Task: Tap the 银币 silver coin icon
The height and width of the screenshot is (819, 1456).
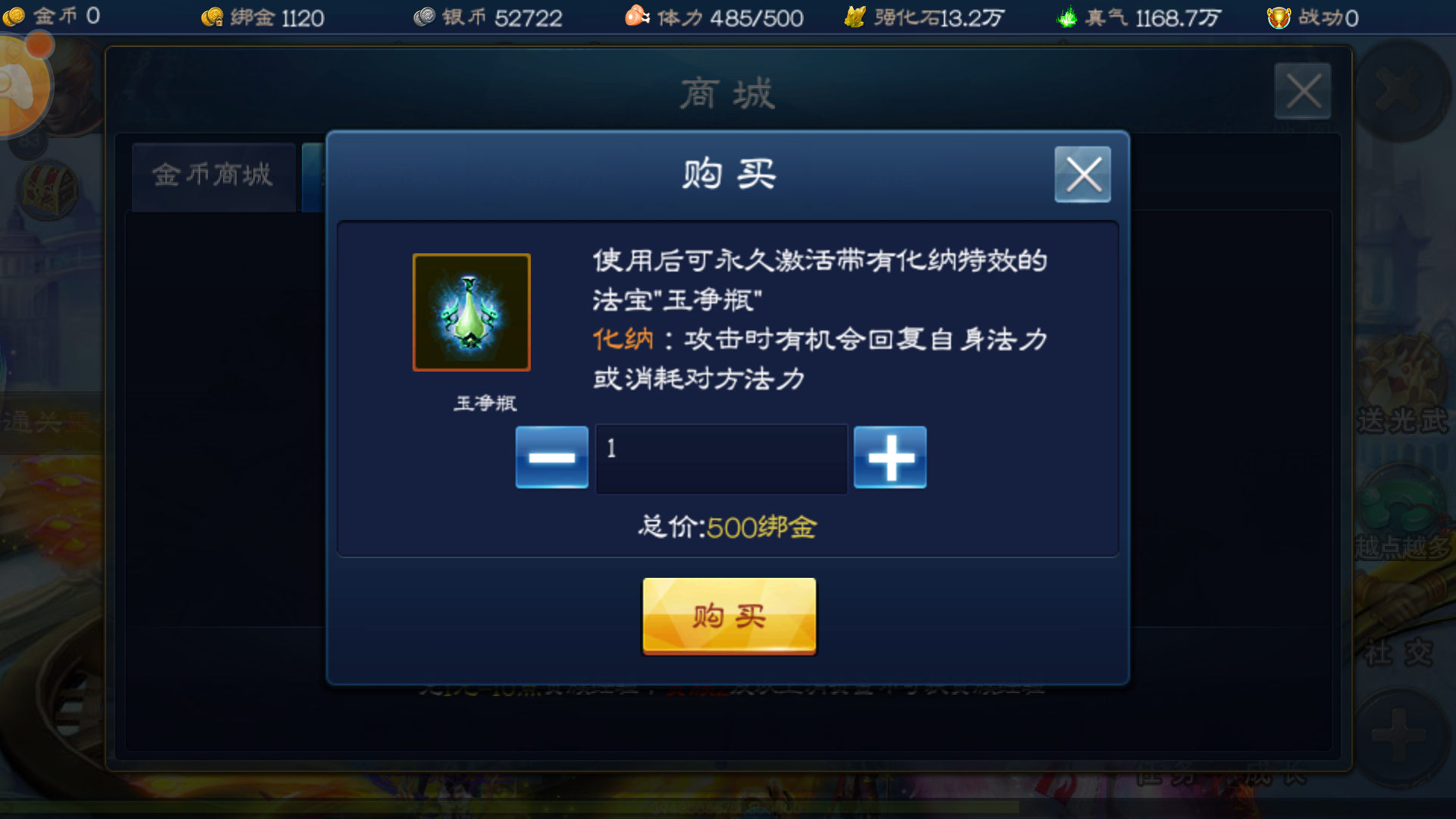Action: pos(424,17)
